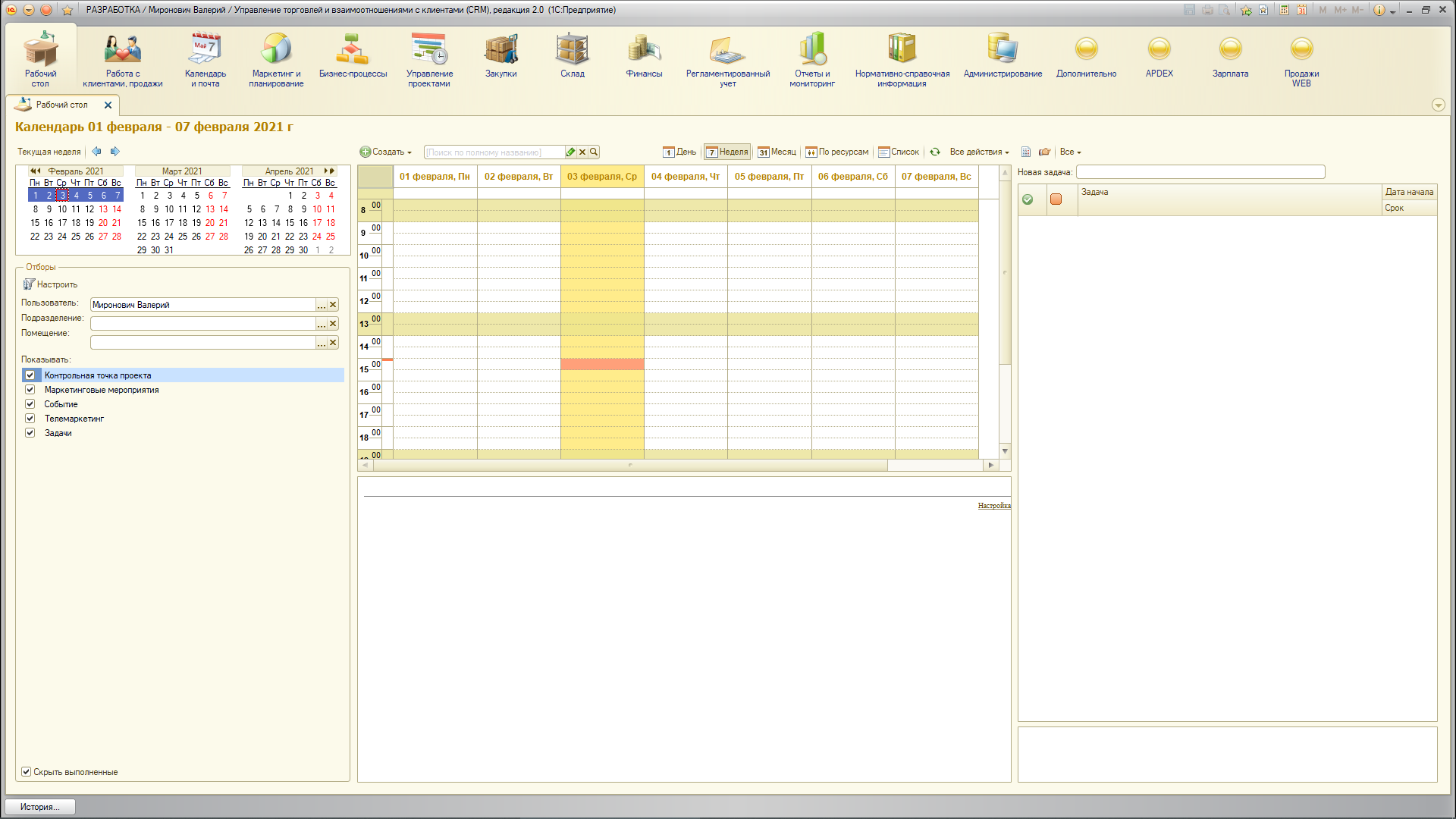Click the document list icon in task toolbar
1456x819 pixels.
1026,152
